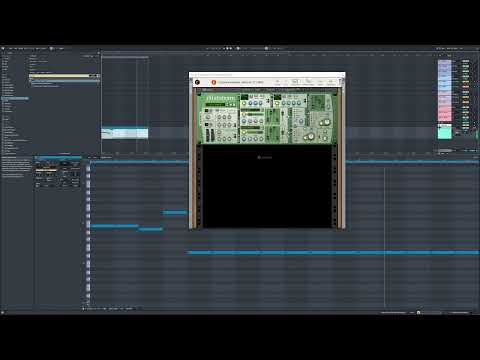This screenshot has width=480, height=360.
Task: Select the pink track block in the right panel
Action: pos(444,113)
